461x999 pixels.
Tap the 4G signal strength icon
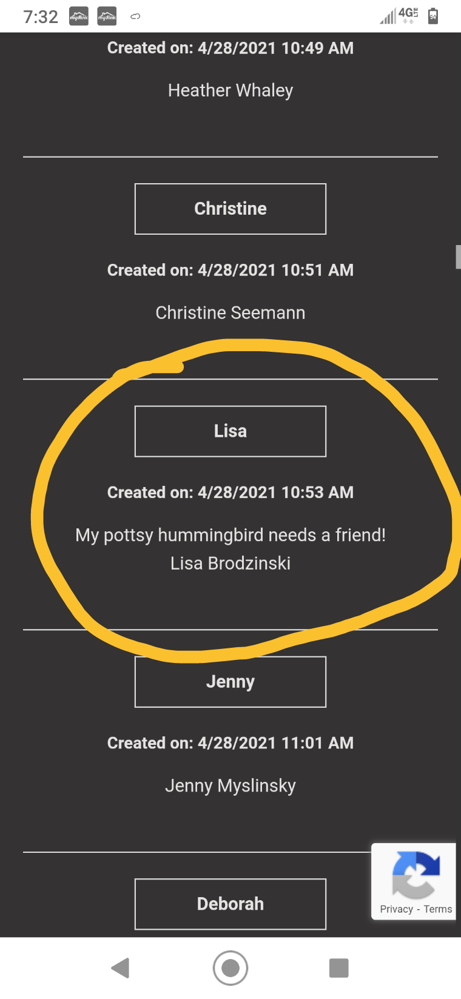(x=397, y=16)
